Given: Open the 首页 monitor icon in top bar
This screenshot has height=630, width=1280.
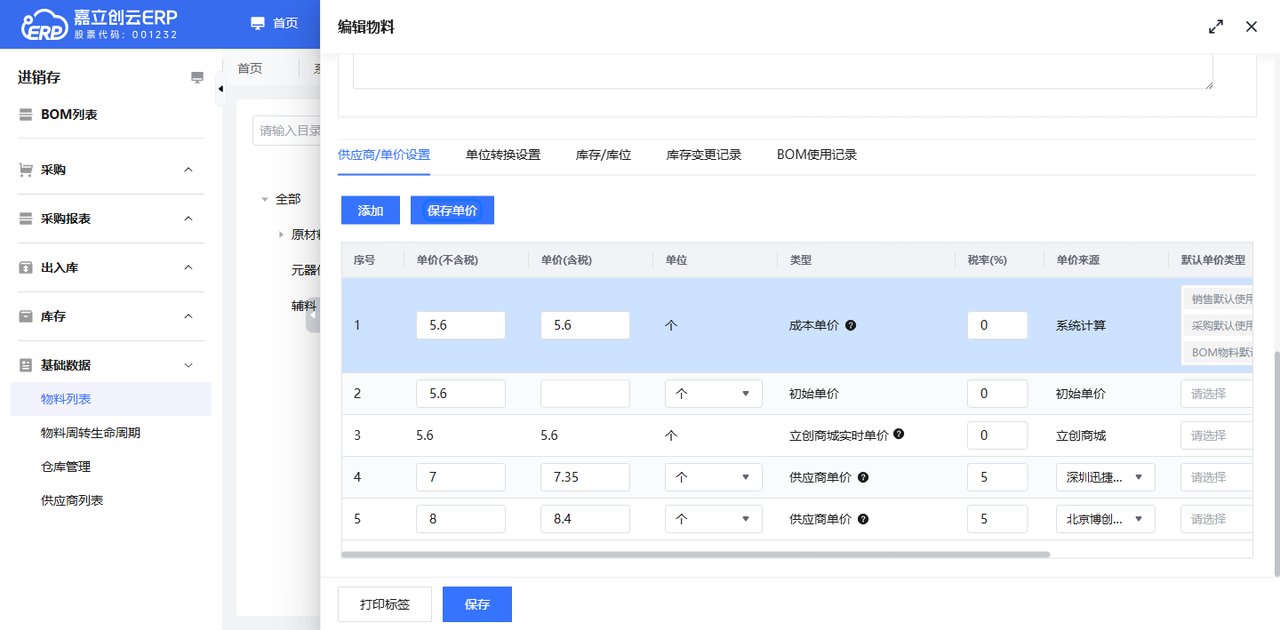Looking at the screenshot, I should (258, 23).
